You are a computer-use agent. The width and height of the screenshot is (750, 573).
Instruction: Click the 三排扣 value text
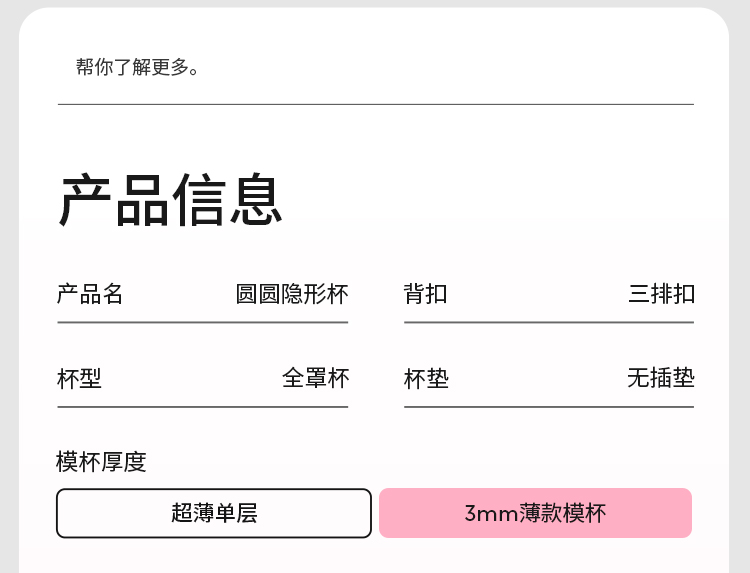click(x=661, y=294)
